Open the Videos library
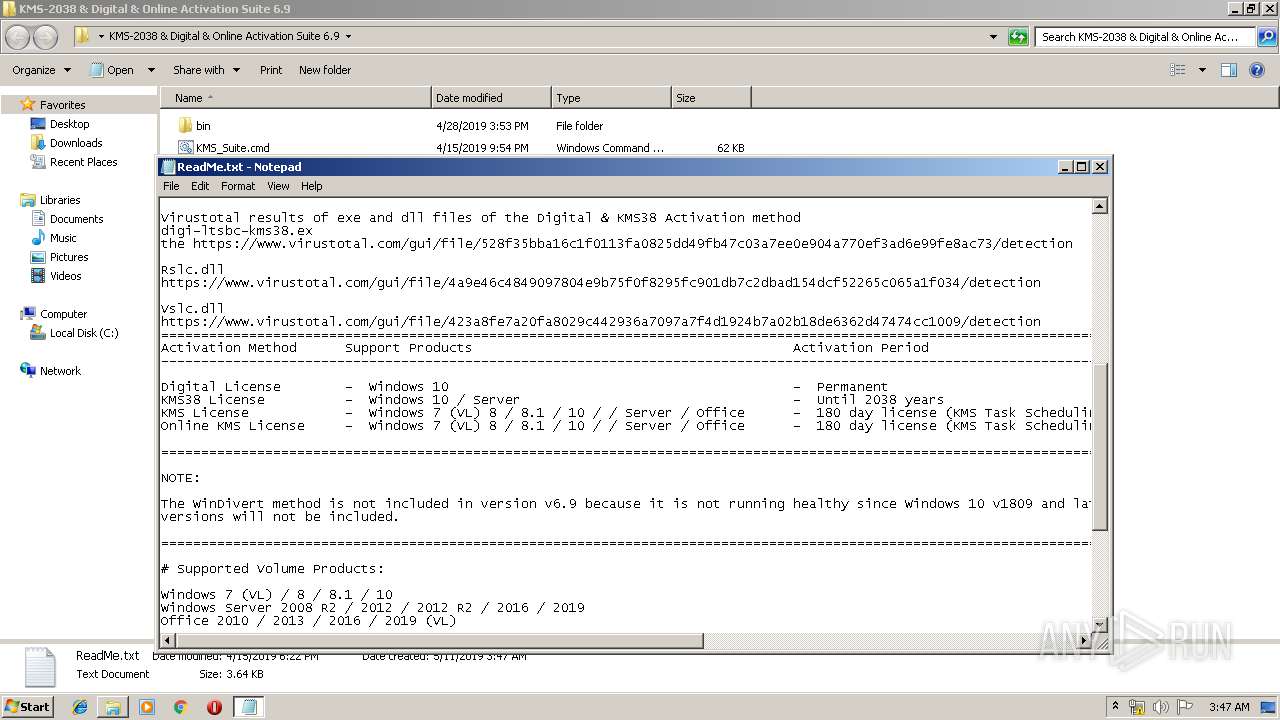The width and height of the screenshot is (1280, 720). pyautogui.click(x=65, y=276)
